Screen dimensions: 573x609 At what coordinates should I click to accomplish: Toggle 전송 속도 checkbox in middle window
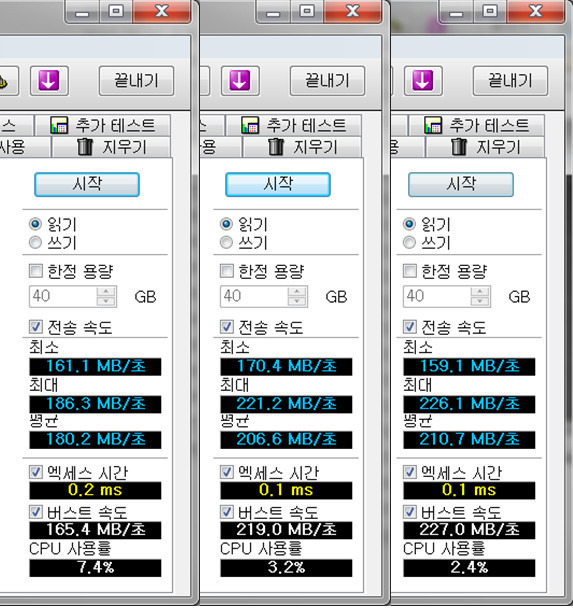click(x=226, y=327)
